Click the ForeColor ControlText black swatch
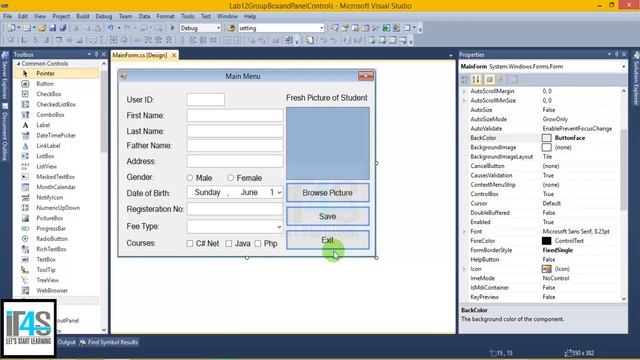Screen dimensions: 640x360 [x=547, y=241]
